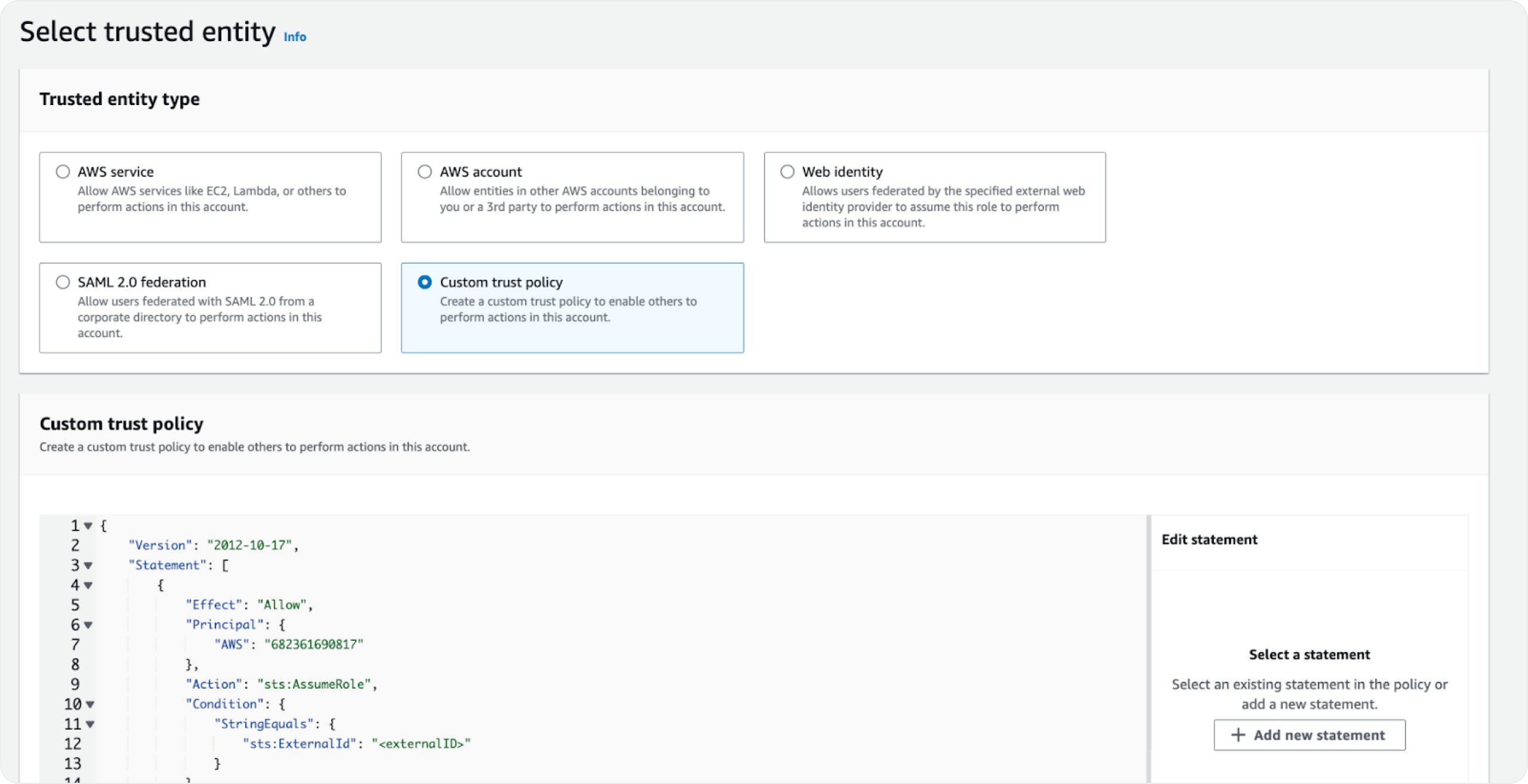
Task: Open the Info link beside the title
Action: pyautogui.click(x=294, y=37)
